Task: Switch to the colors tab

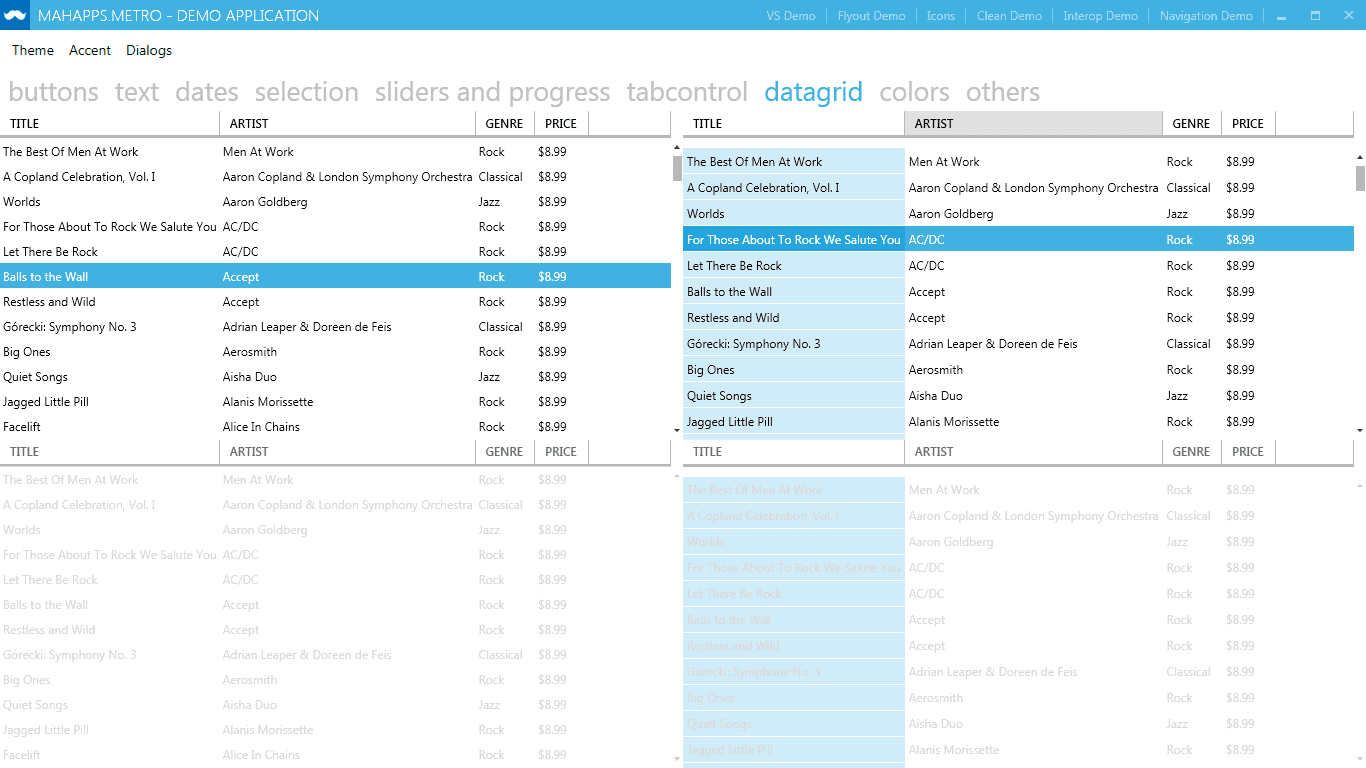Action: click(913, 92)
